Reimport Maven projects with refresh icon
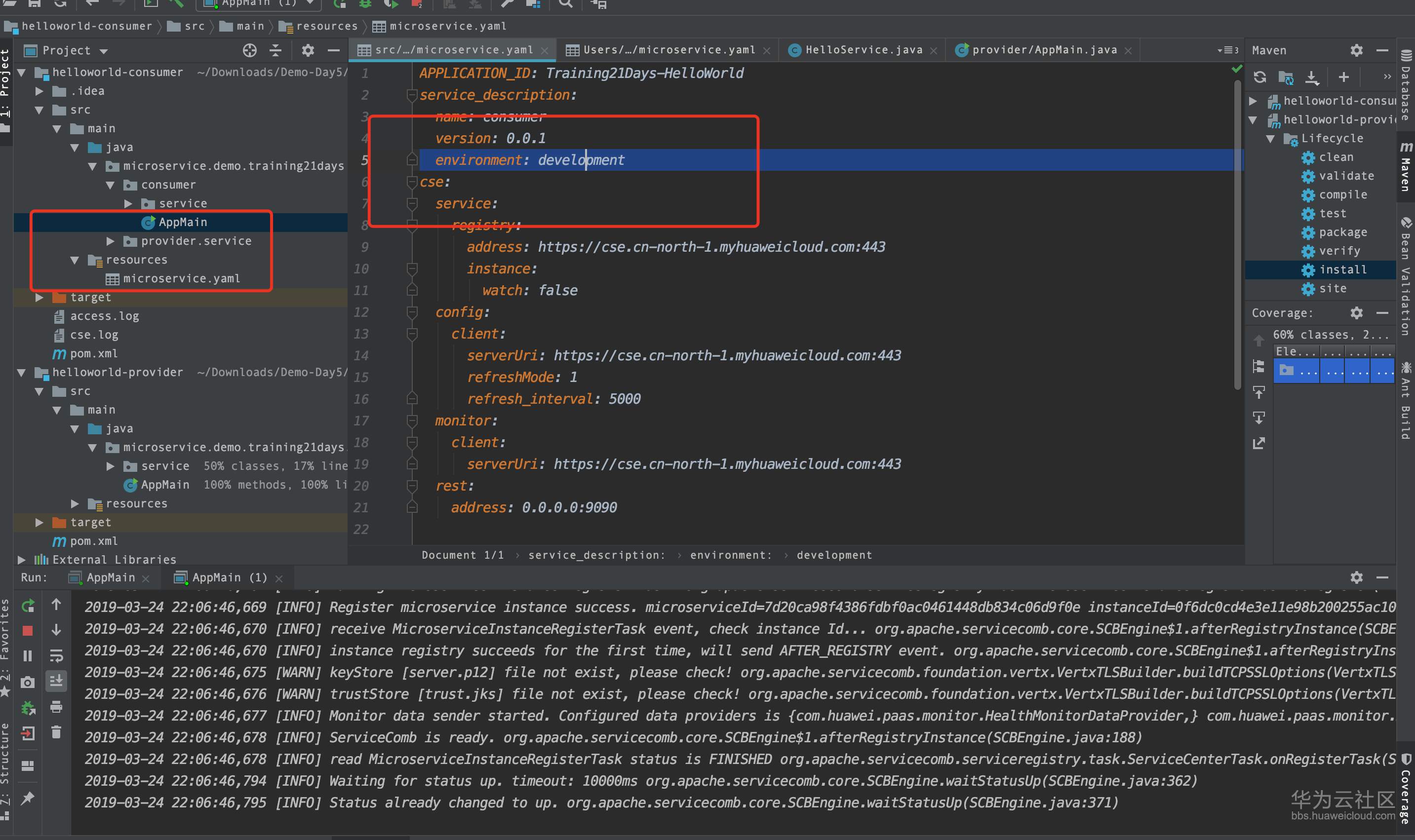Viewport: 1415px width, 840px height. (1259, 77)
